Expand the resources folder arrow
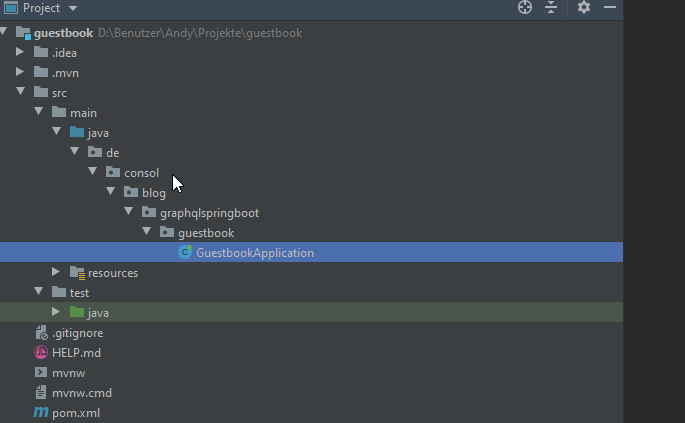685x423 pixels. [56, 272]
